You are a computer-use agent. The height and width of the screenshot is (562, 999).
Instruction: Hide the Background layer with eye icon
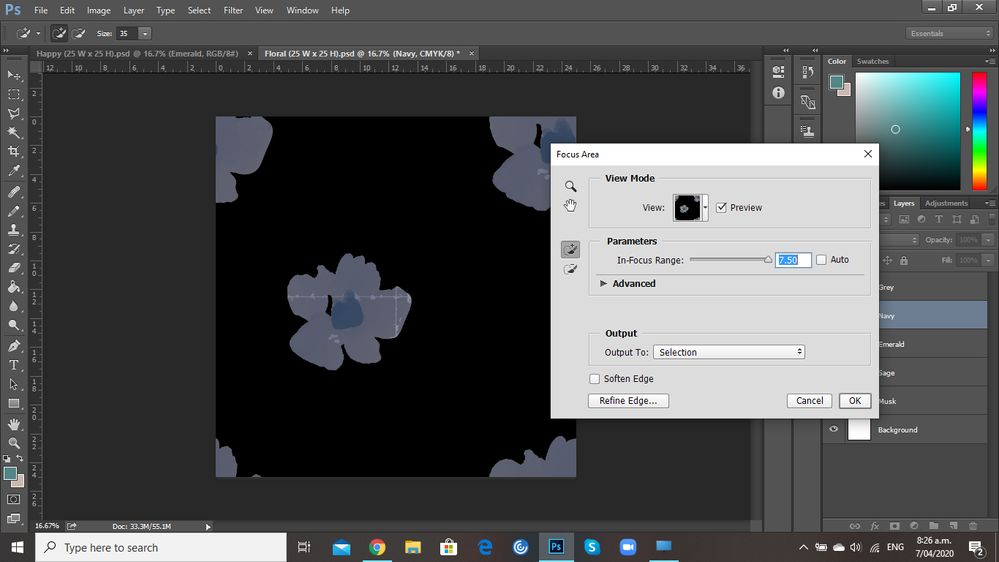[833, 429]
